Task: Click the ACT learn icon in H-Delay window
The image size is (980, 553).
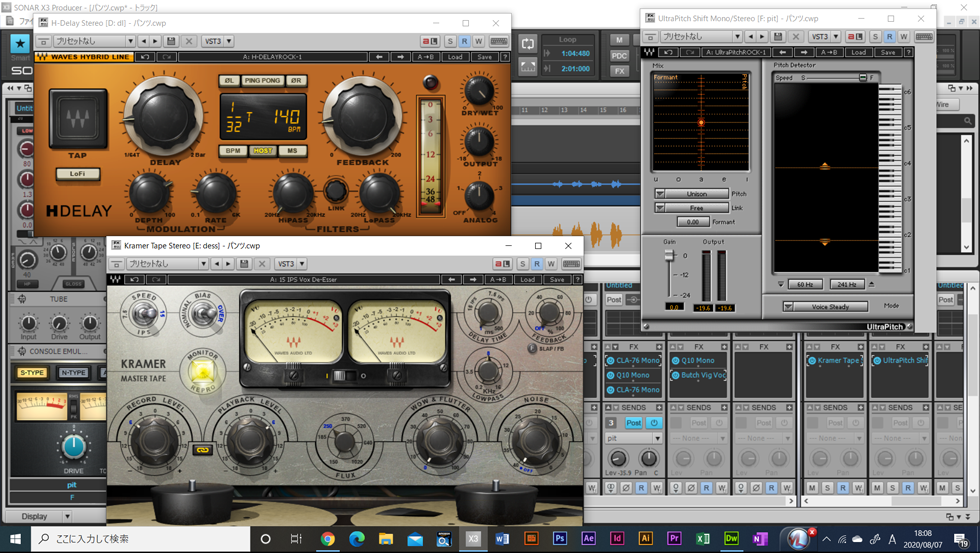Action: tap(430, 41)
